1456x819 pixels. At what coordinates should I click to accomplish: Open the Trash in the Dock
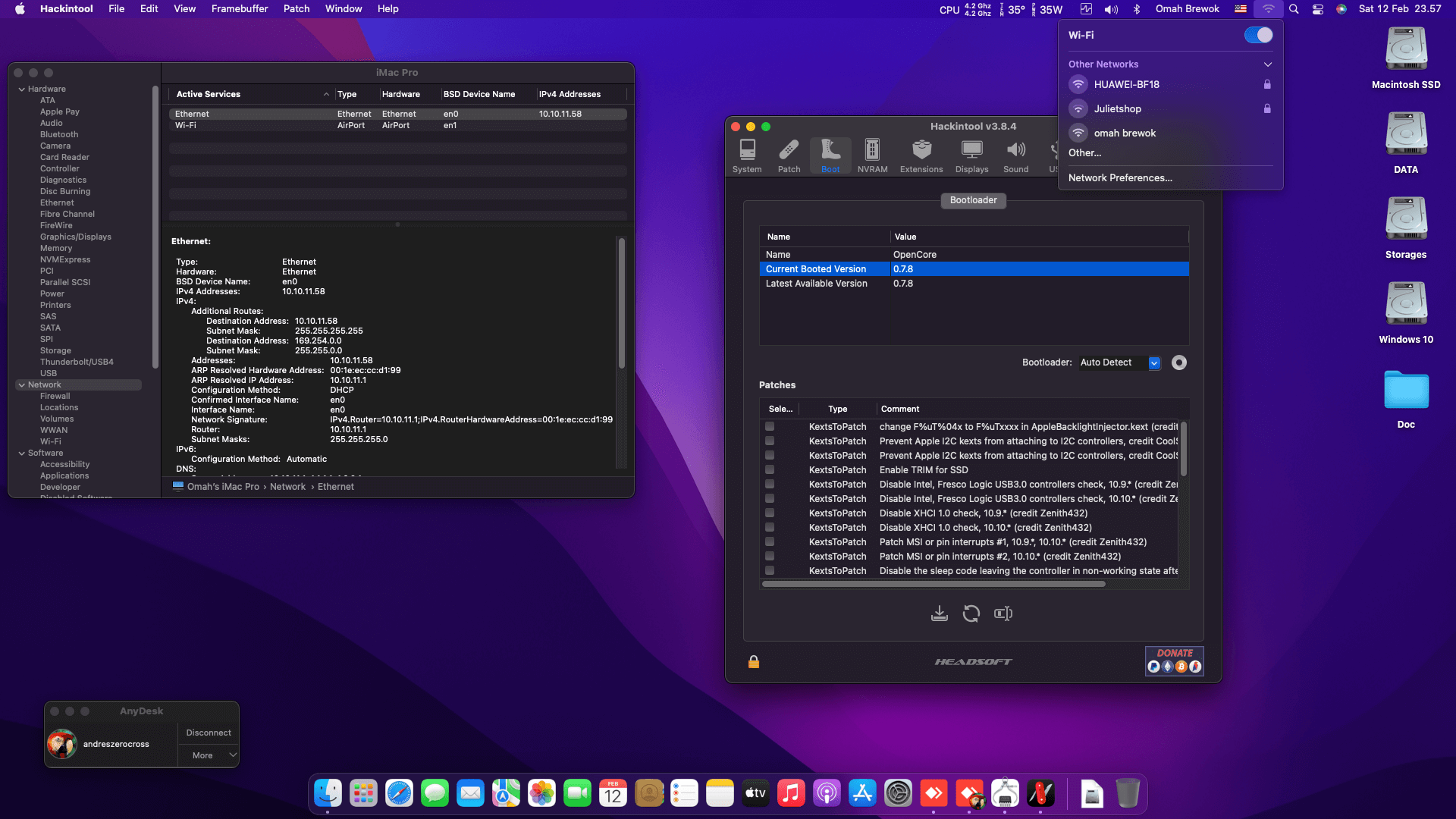tap(1128, 793)
